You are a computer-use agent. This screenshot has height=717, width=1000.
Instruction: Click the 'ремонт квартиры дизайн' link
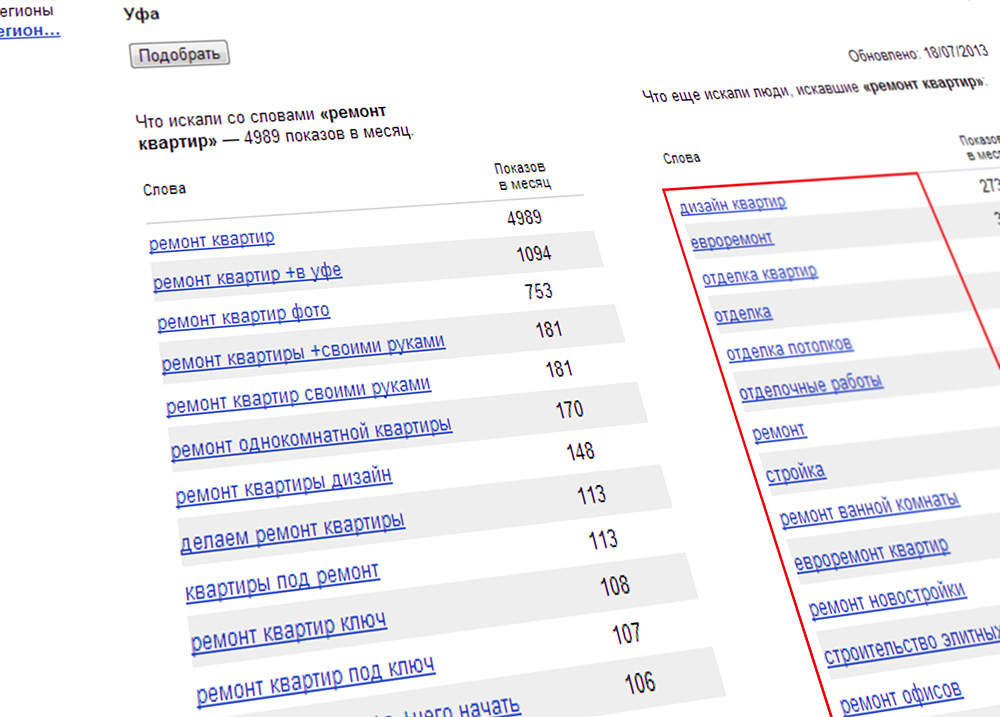point(283,484)
